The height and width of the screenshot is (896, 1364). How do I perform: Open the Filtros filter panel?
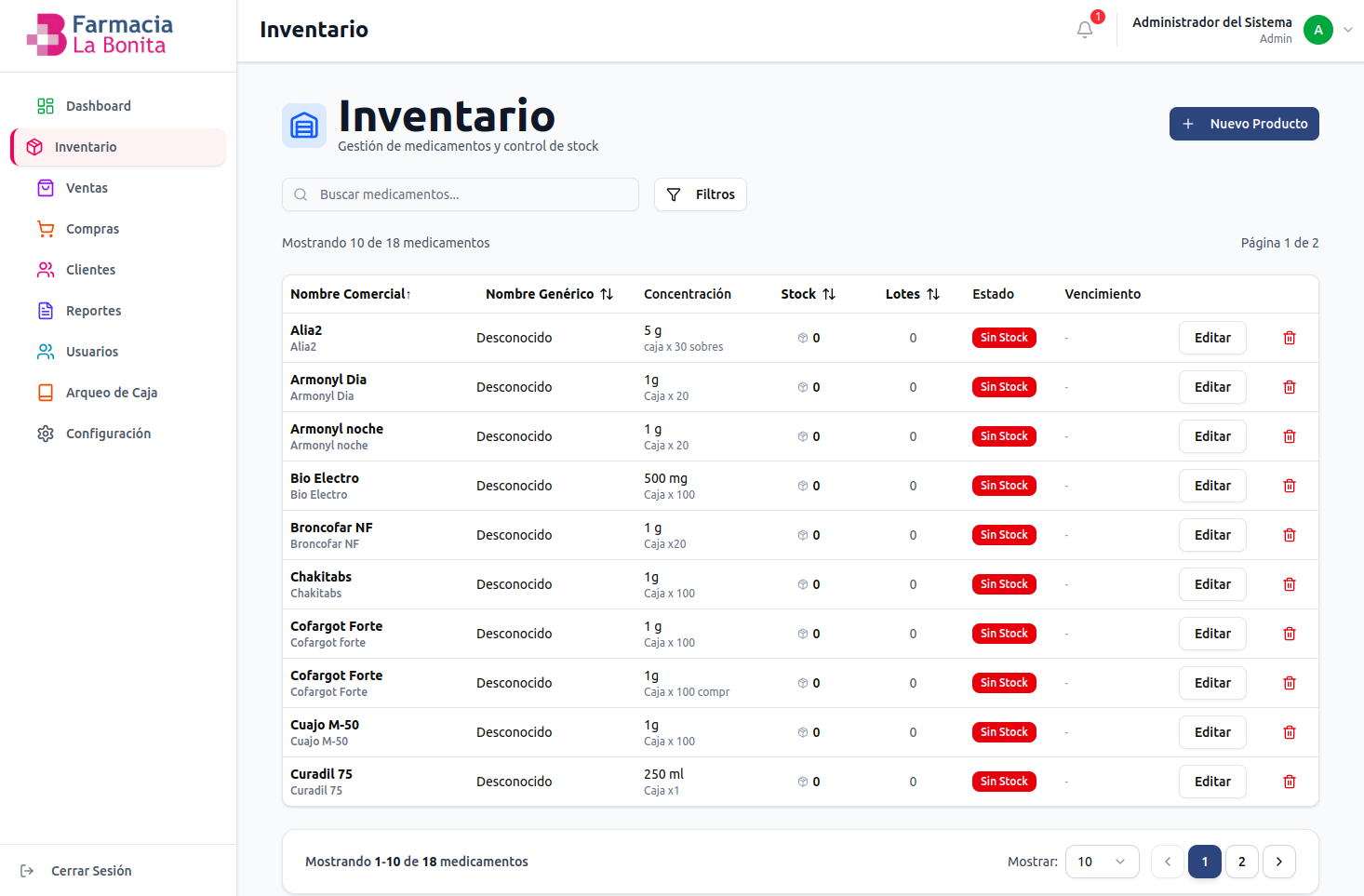click(x=701, y=194)
